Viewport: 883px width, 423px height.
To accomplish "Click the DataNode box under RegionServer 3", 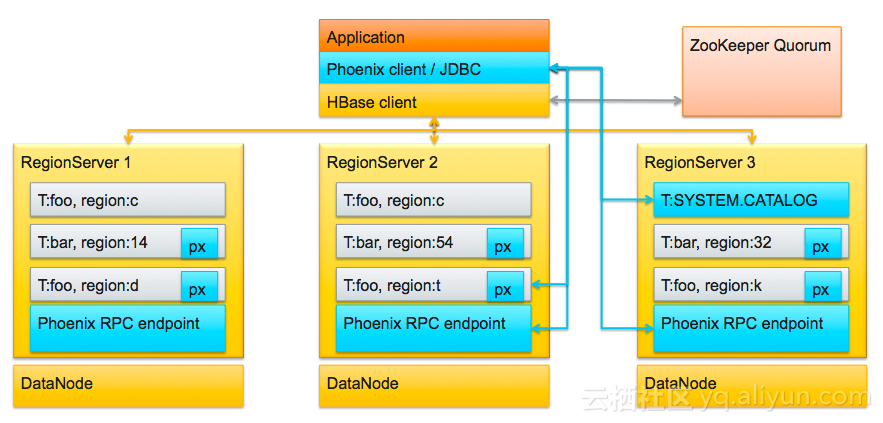I will coord(752,386).
